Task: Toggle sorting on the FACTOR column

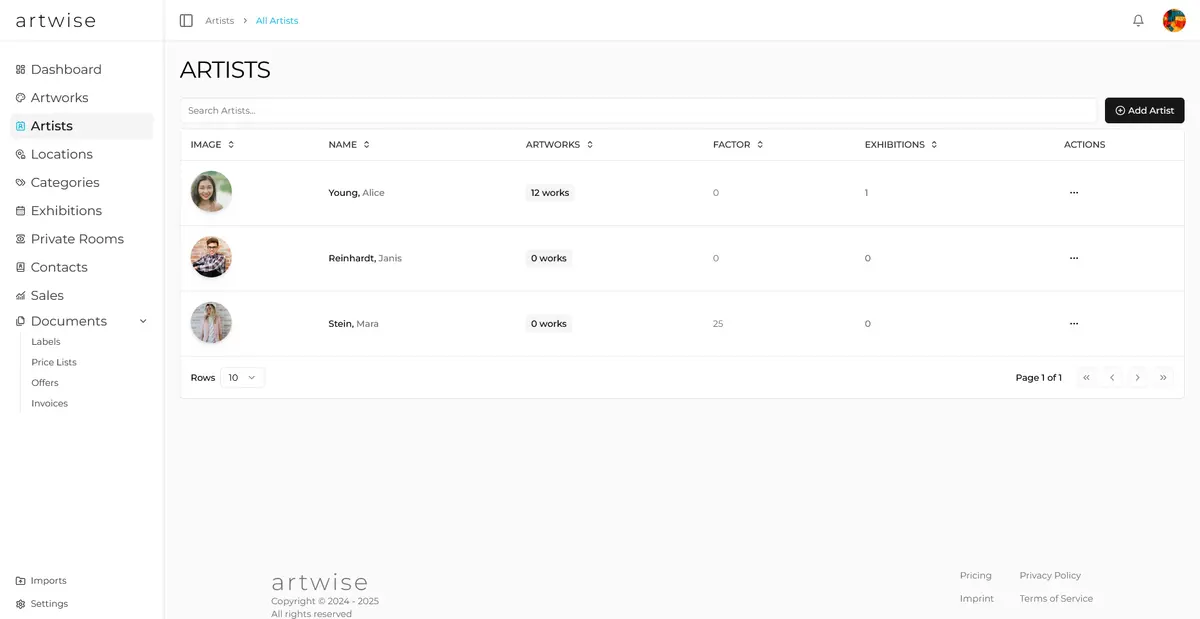Action: (x=758, y=144)
